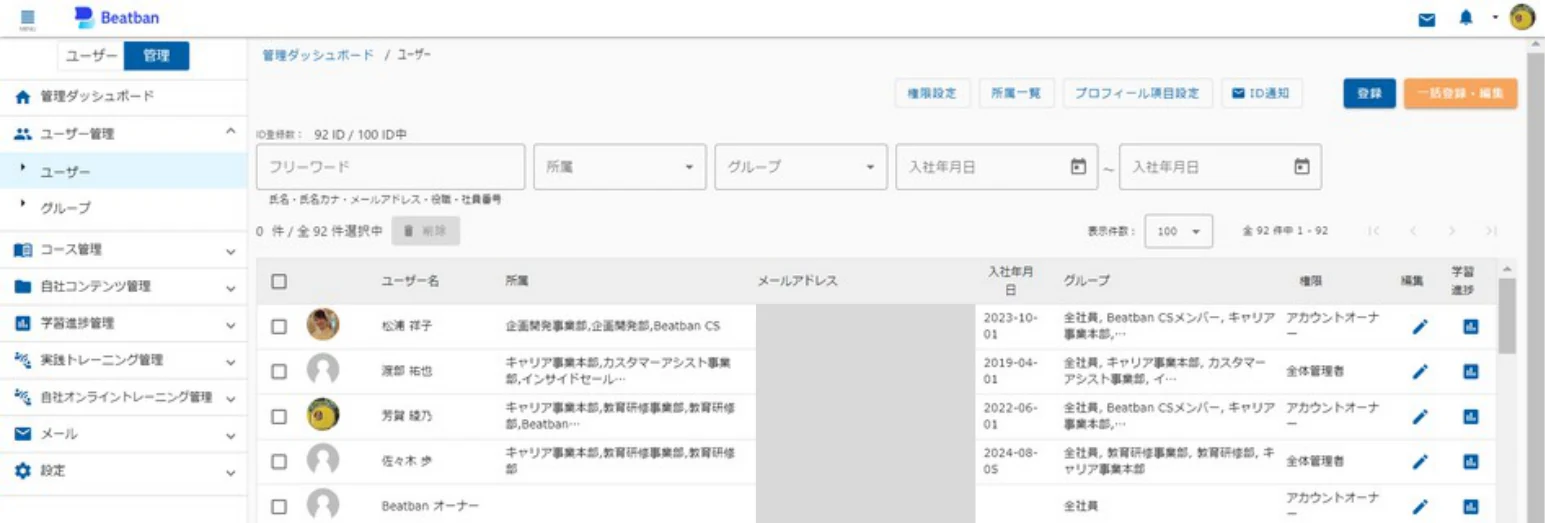This screenshot has height=523, width=1545.
Task: Switch to the 管理 mode tab
Action: pos(156,57)
